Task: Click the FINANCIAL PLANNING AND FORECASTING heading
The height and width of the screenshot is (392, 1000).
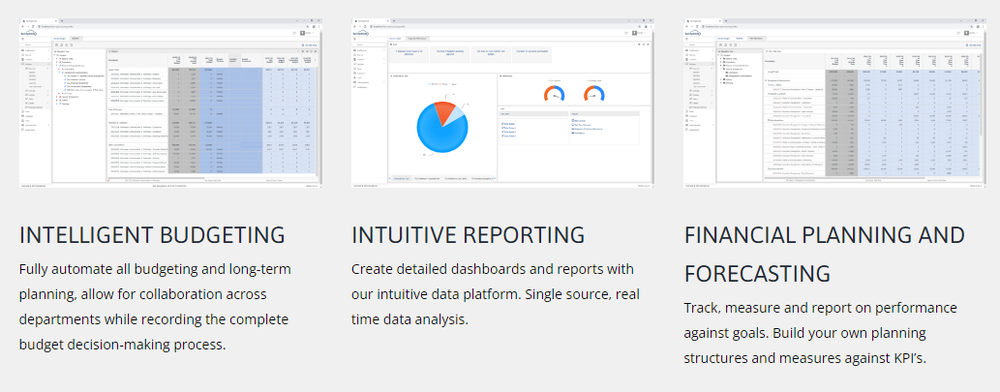Action: pyautogui.click(x=825, y=254)
